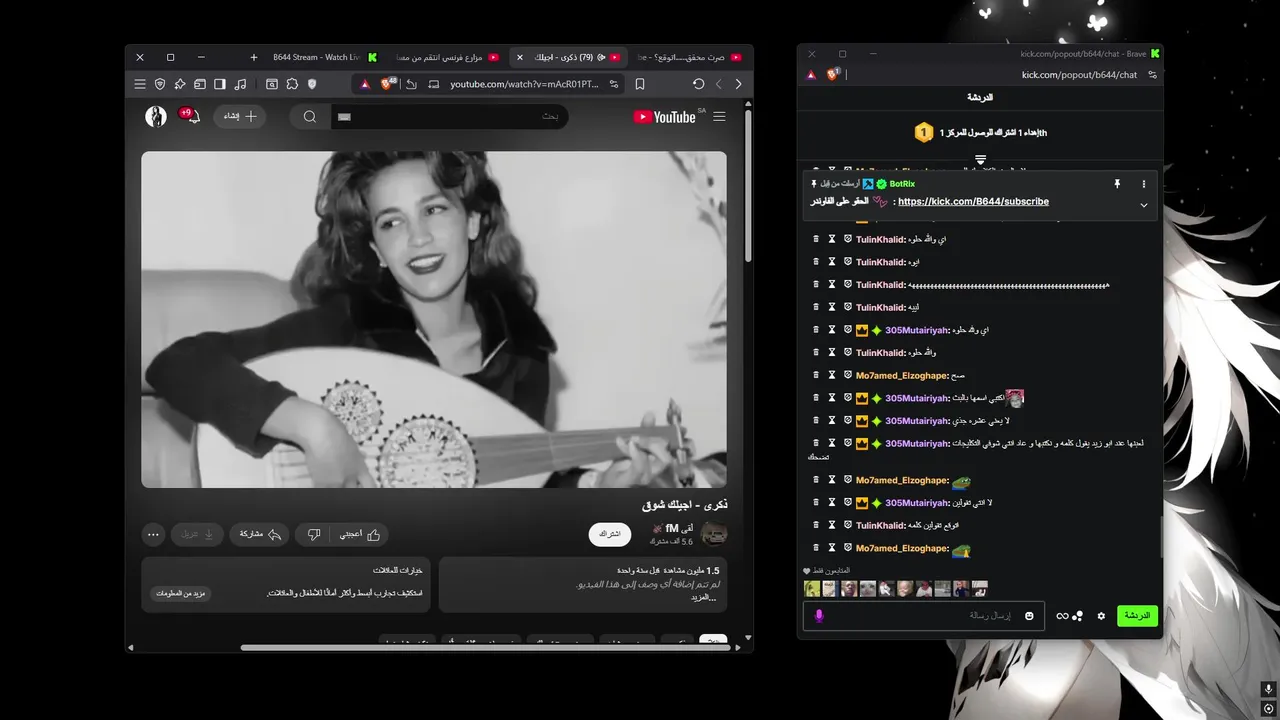Send message with green الدردشة button
The image size is (1280, 720).
(1137, 615)
